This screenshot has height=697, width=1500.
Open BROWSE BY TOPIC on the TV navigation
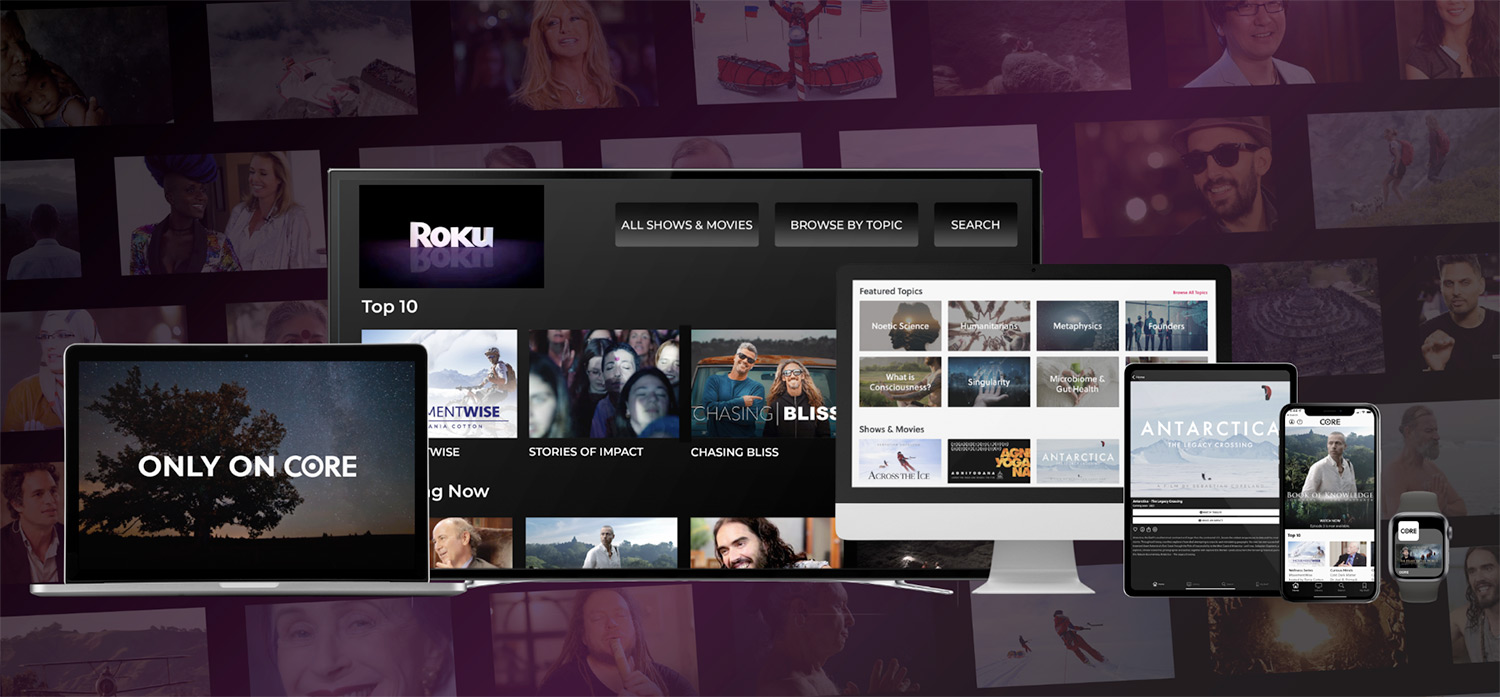click(846, 224)
